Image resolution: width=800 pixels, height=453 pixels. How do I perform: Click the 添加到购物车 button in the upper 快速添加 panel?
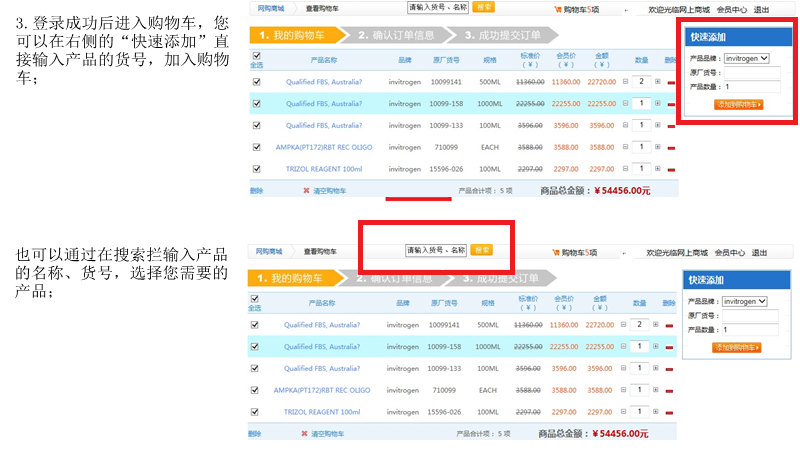[737, 104]
